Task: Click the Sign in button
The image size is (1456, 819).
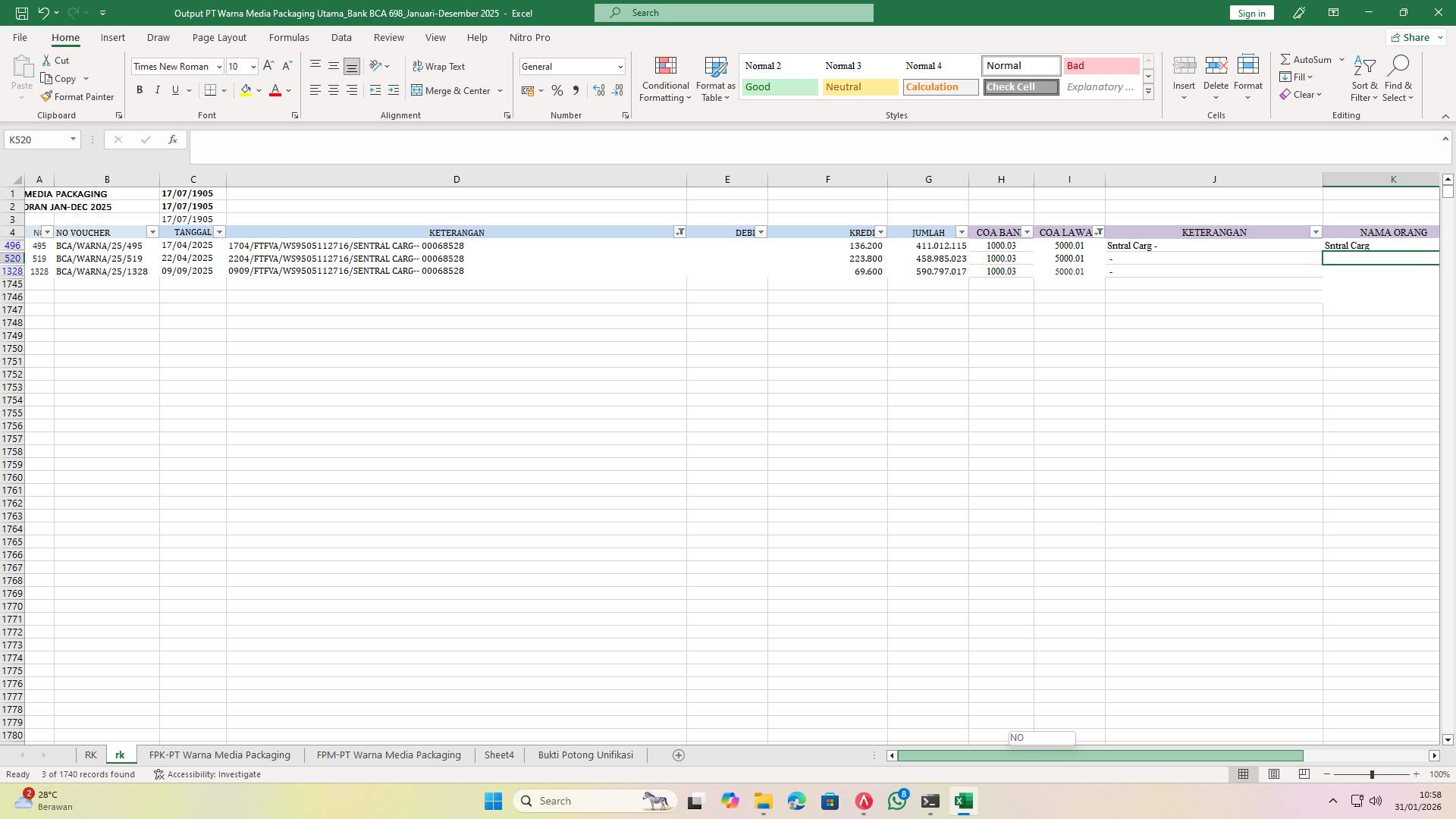Action: point(1250,13)
